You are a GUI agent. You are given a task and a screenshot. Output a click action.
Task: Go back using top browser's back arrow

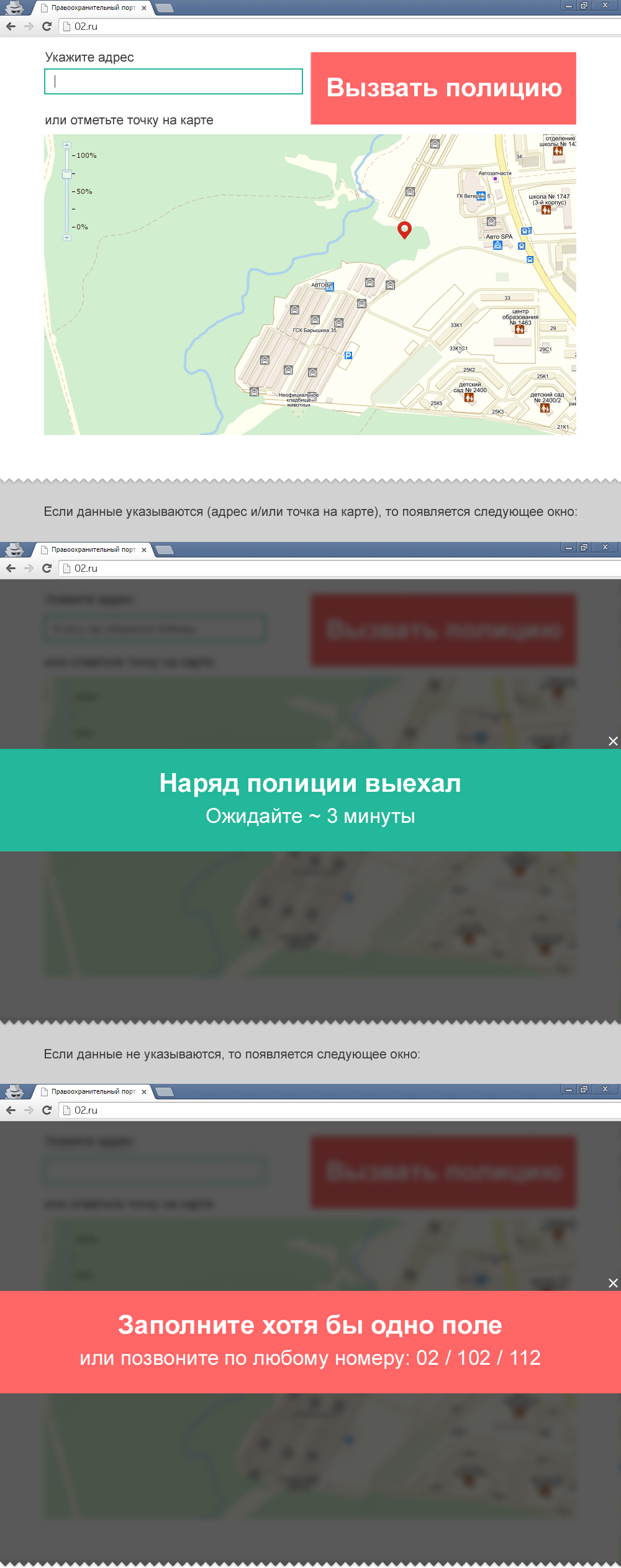tap(11, 26)
